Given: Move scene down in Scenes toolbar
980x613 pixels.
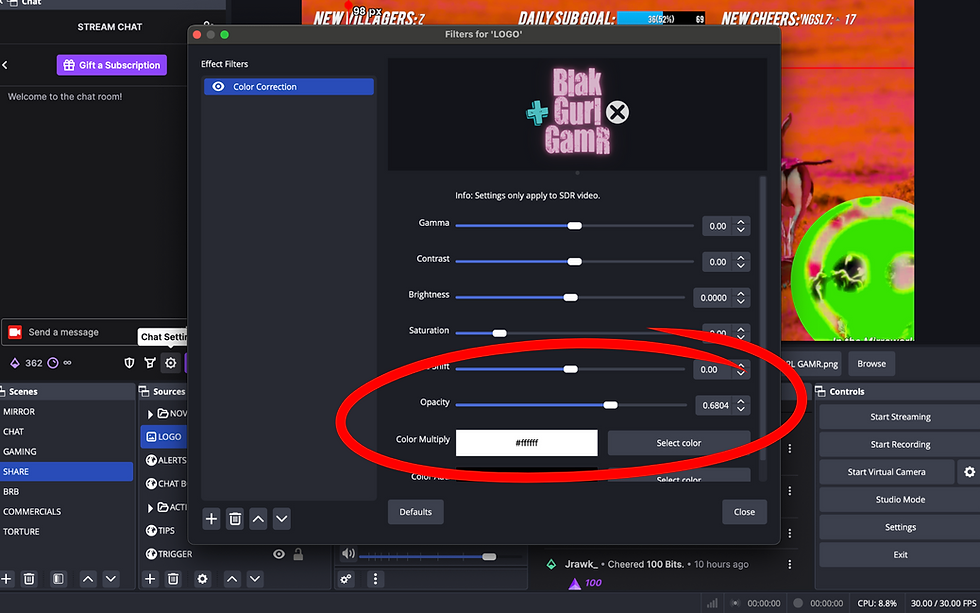Looking at the screenshot, I should tap(111, 579).
